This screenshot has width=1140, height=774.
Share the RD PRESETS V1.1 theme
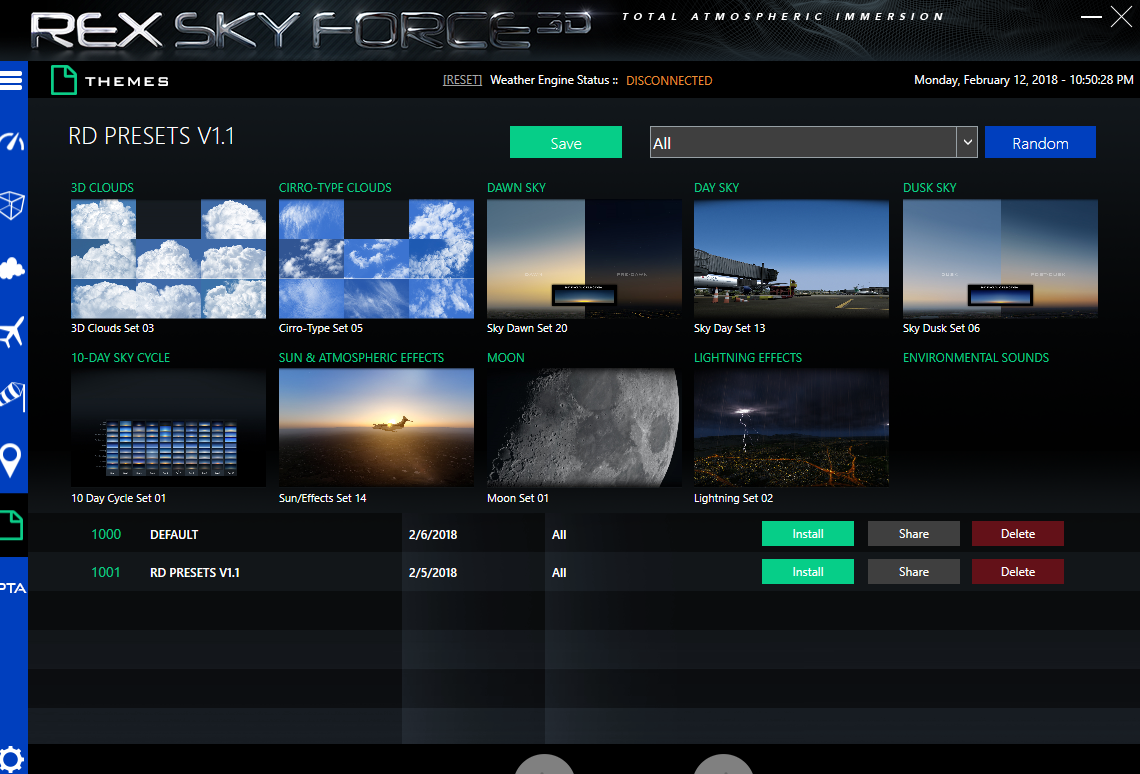coord(914,571)
